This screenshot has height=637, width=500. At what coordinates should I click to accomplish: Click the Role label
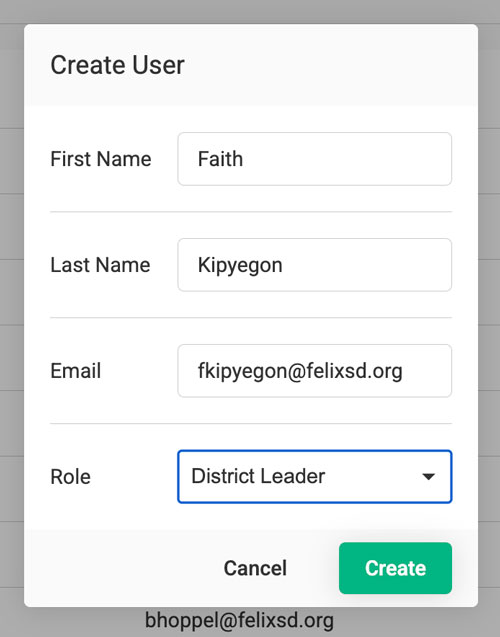[x=70, y=477]
